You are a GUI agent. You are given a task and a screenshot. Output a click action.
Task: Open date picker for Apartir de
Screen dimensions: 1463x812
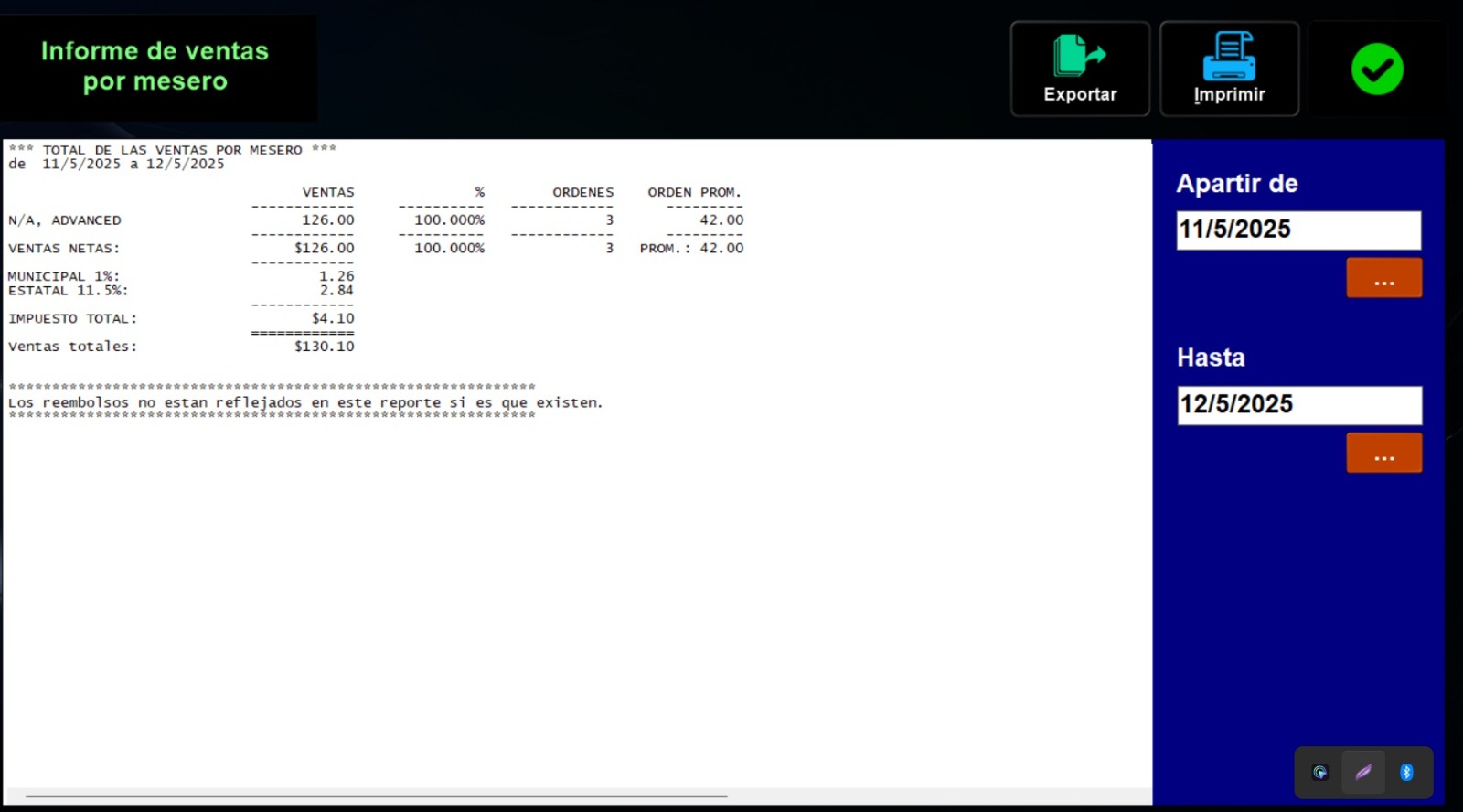[1383, 278]
